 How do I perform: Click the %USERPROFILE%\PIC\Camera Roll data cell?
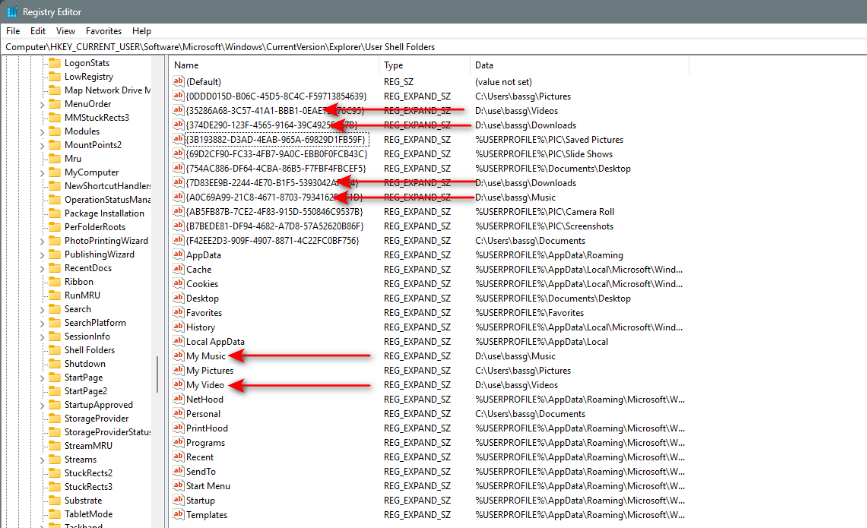point(545,212)
